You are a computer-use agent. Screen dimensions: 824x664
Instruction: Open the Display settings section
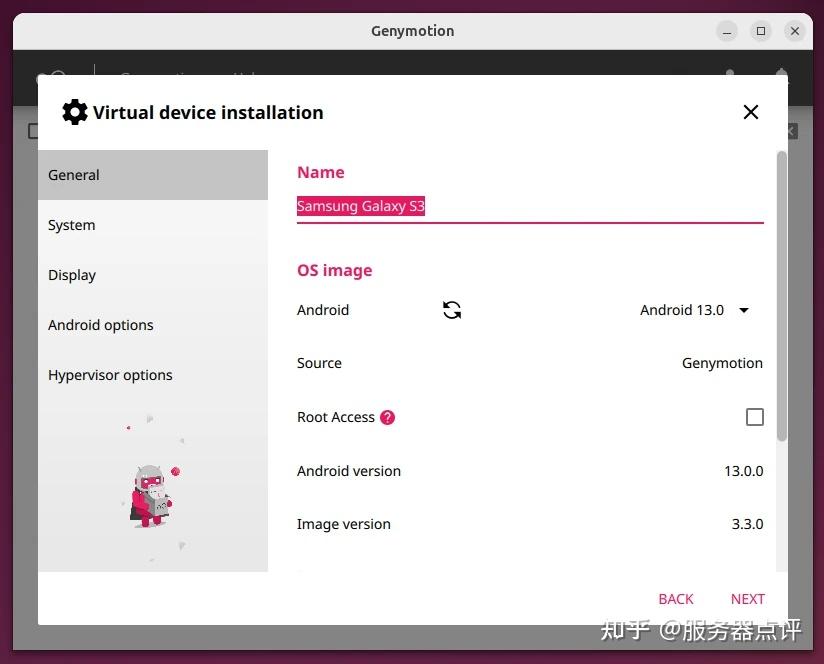click(x=72, y=275)
